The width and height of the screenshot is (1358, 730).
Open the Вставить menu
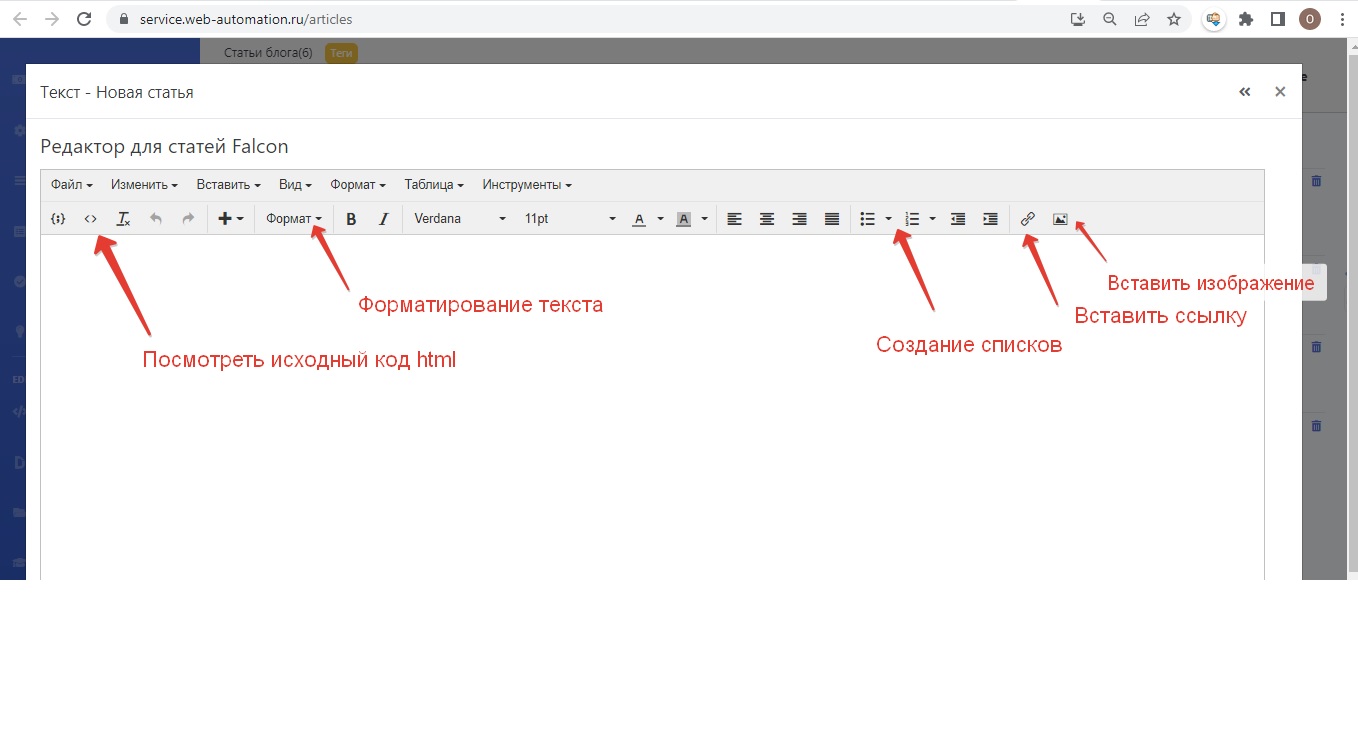click(228, 185)
